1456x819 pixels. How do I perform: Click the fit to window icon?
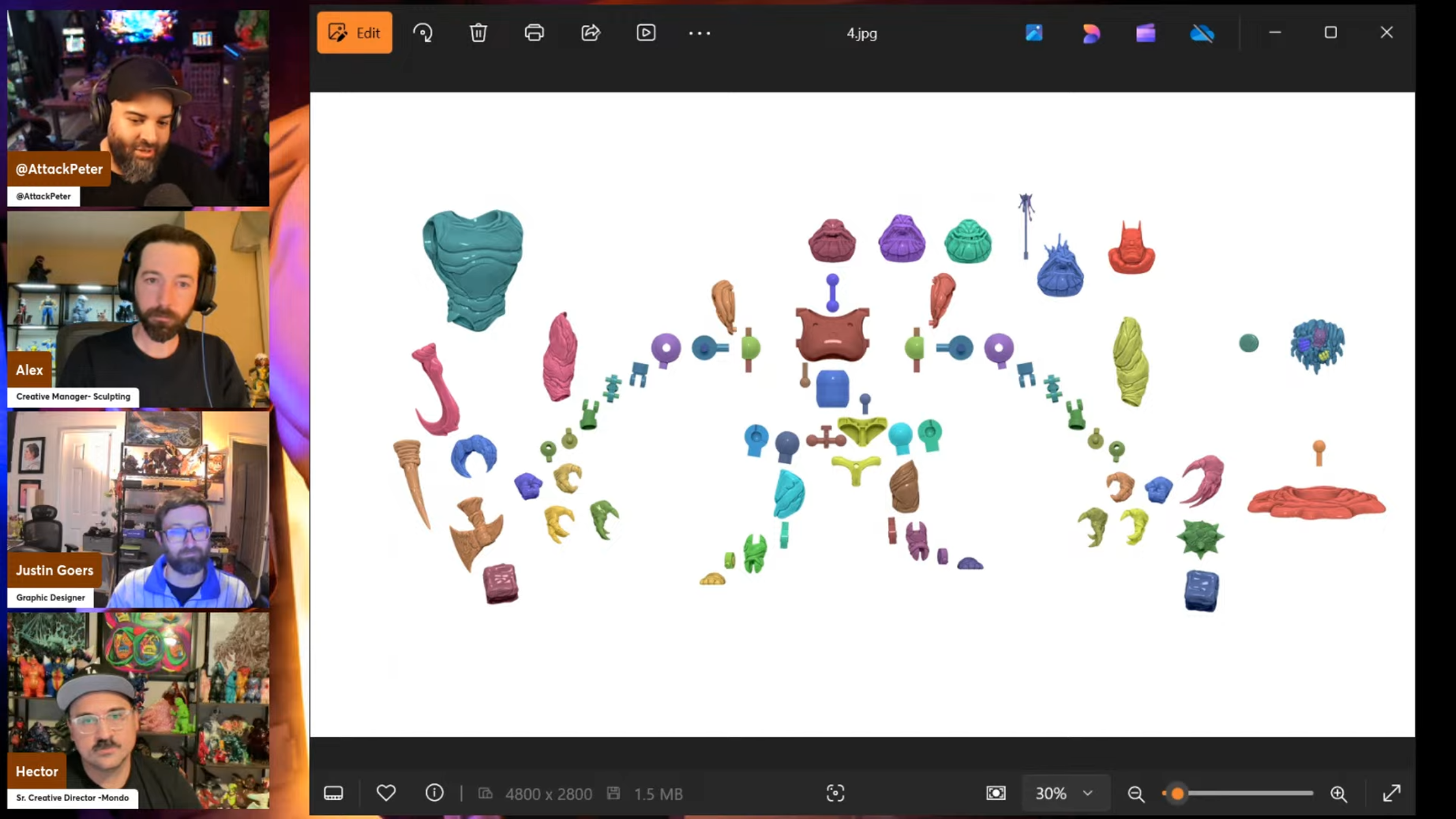tap(996, 794)
